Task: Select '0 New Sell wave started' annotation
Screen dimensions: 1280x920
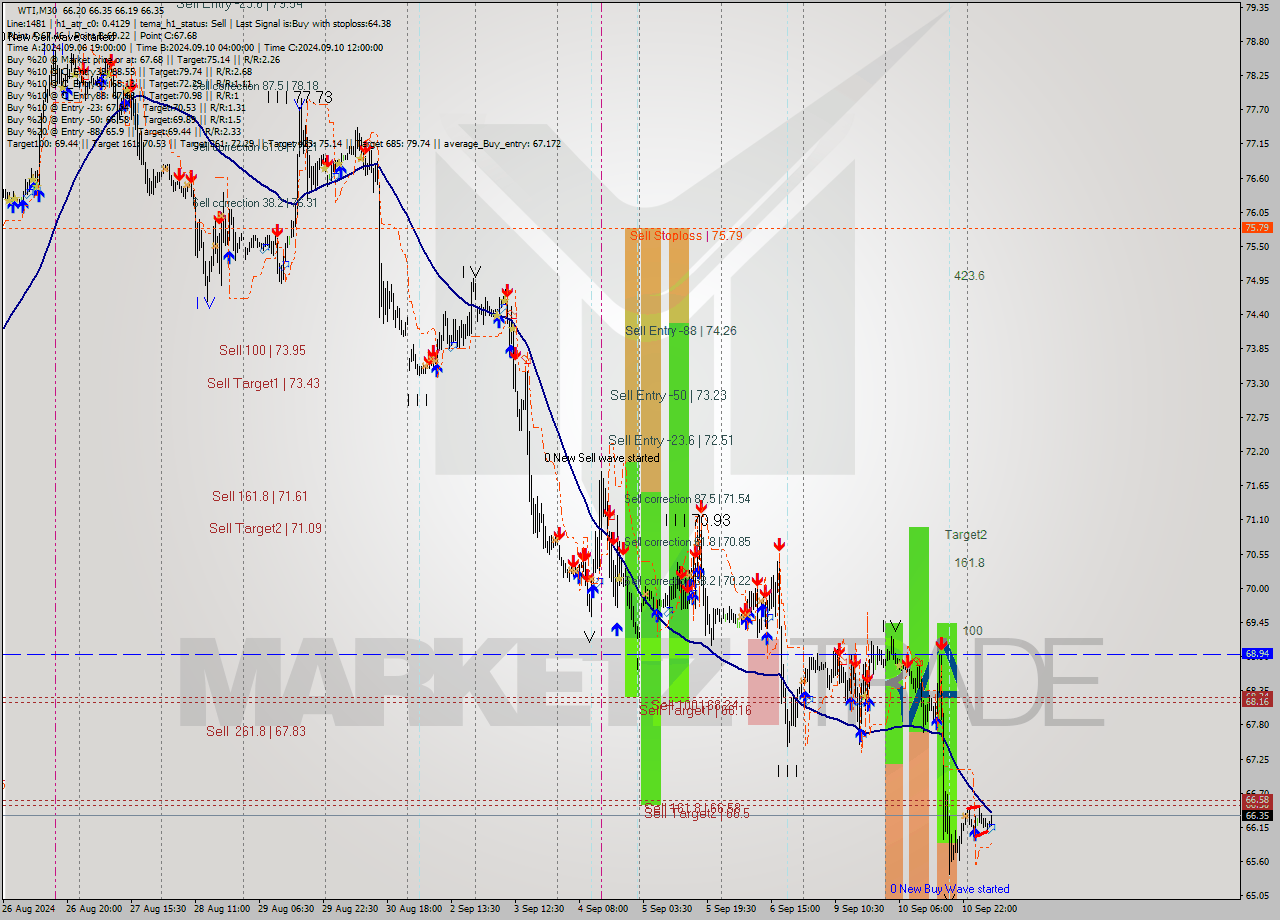Action: (602, 458)
